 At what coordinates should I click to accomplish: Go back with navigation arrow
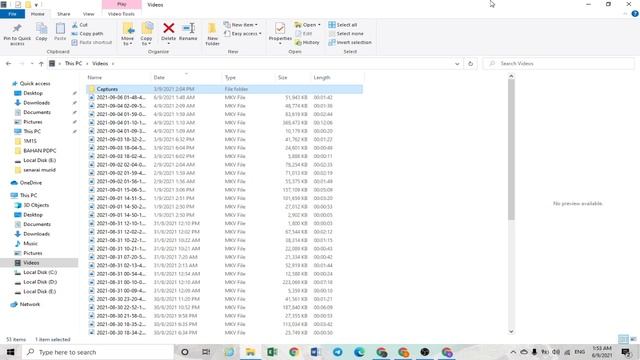tap(9, 64)
